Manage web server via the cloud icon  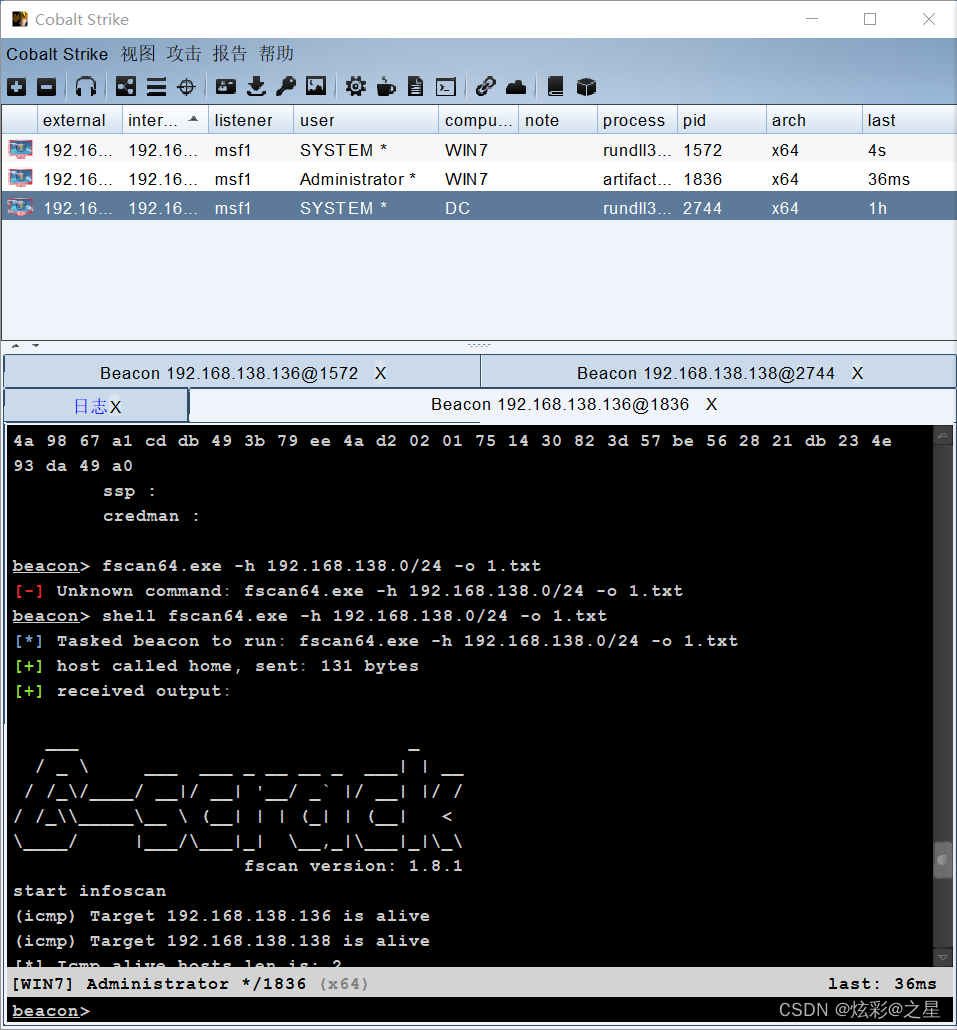tap(516, 87)
